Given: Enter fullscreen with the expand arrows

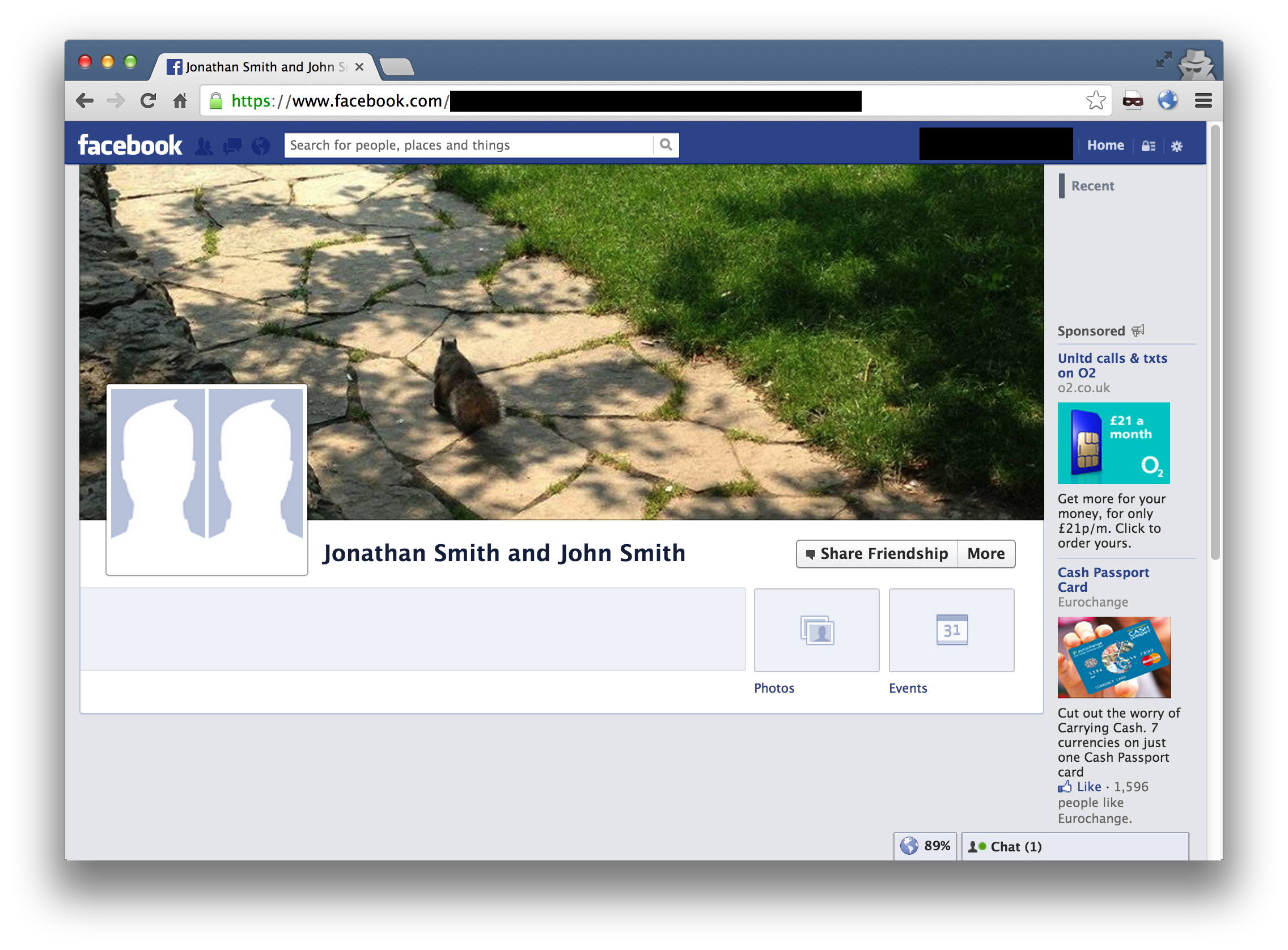Looking at the screenshot, I should point(1164,60).
